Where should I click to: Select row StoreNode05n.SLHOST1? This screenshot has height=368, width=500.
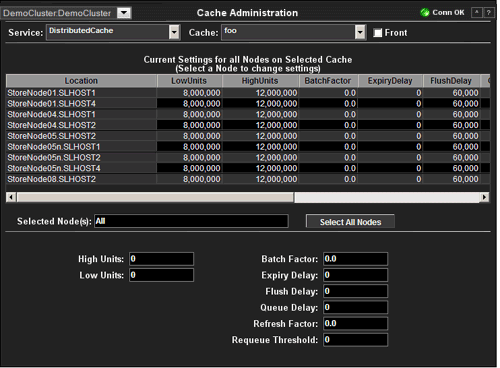[248, 147]
